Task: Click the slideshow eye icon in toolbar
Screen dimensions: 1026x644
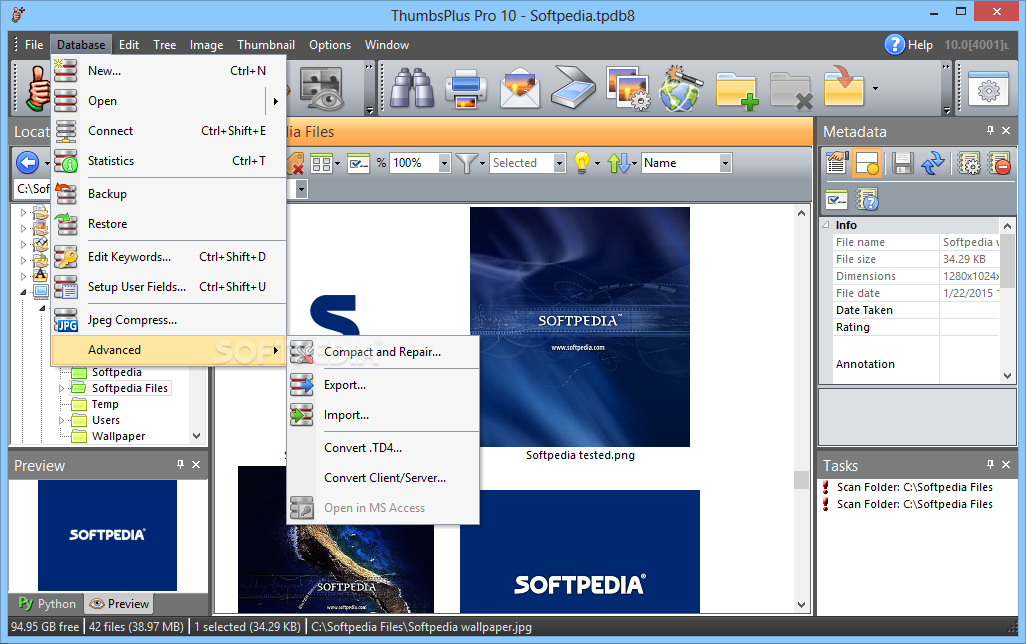Action: tap(321, 88)
